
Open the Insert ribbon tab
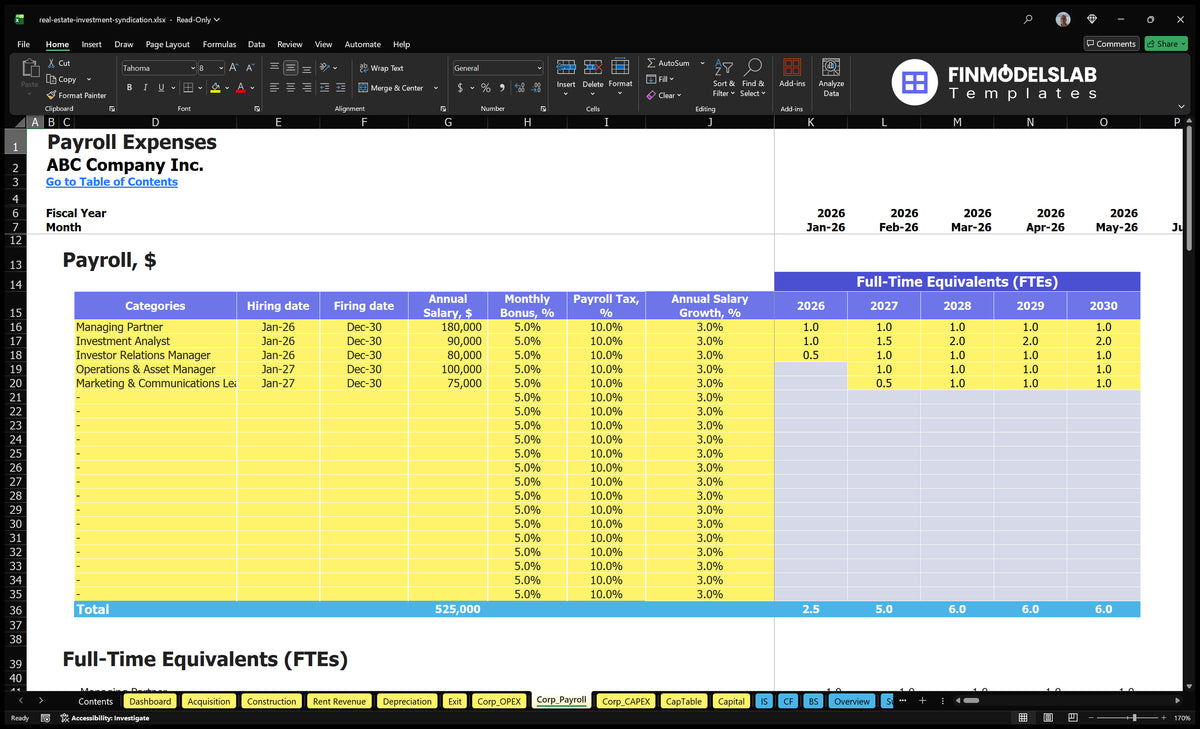coord(91,44)
